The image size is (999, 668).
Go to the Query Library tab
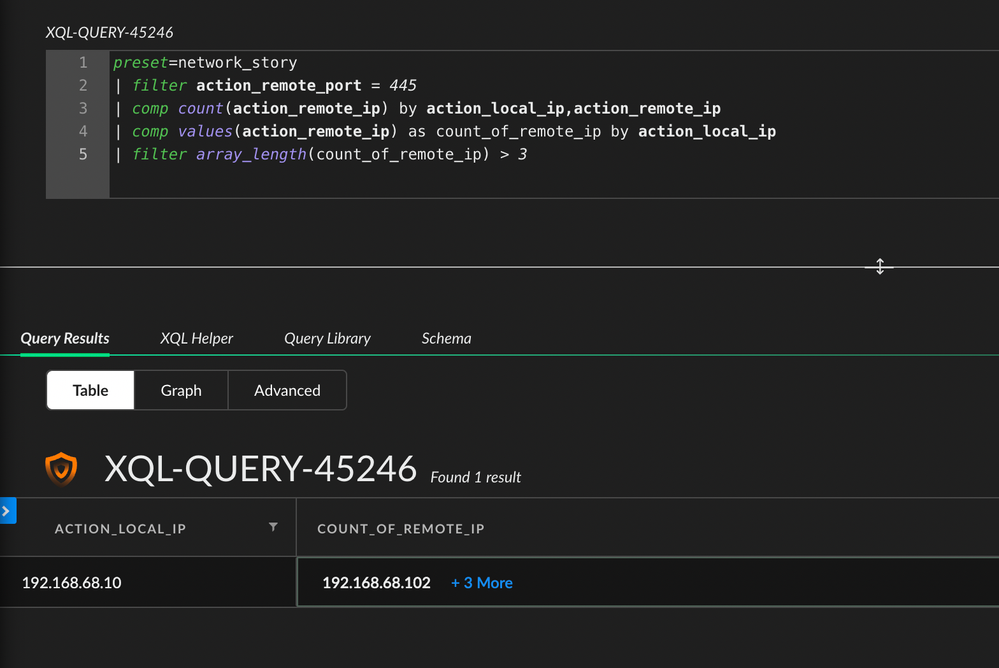(x=327, y=338)
